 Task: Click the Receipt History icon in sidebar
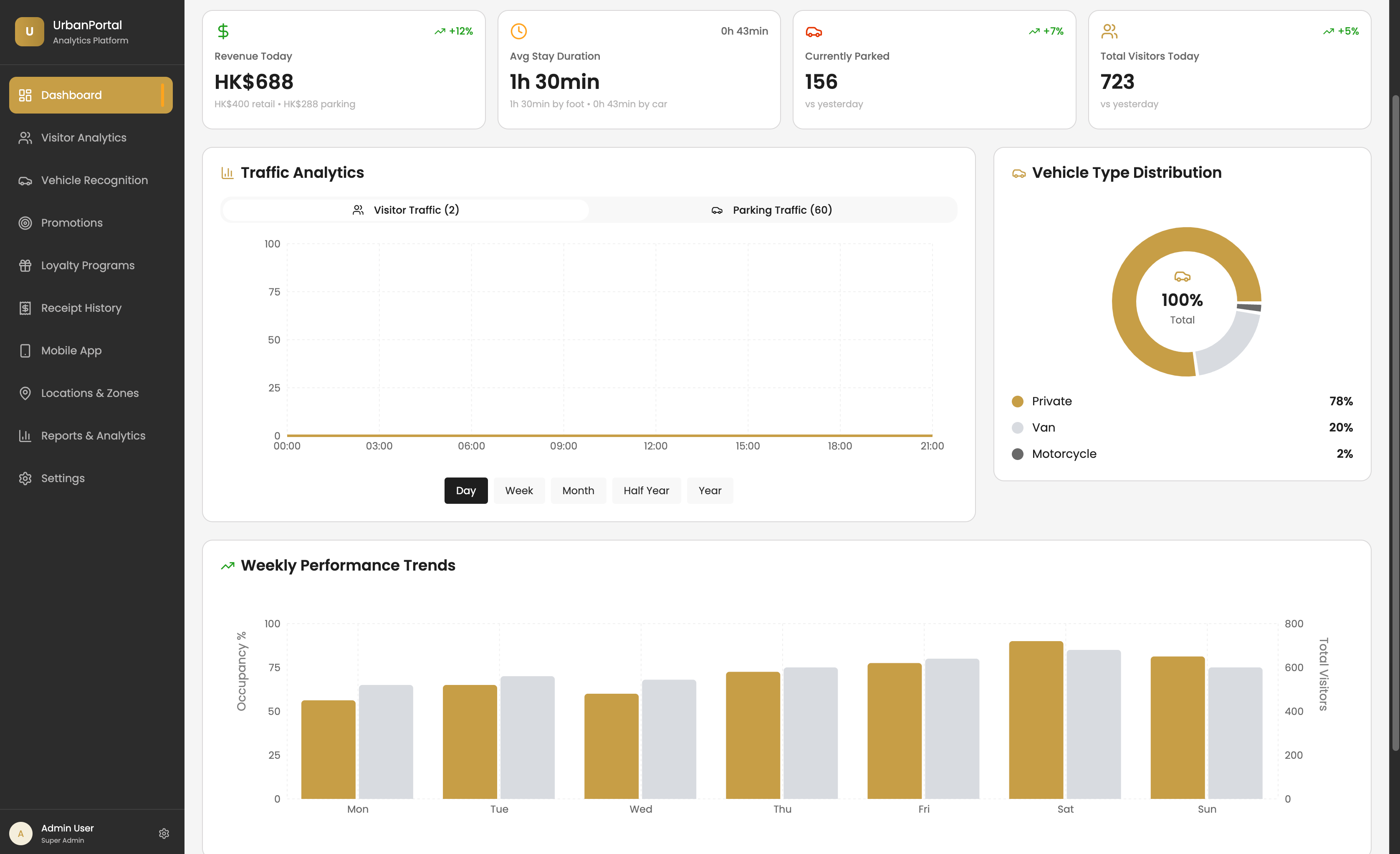click(25, 308)
